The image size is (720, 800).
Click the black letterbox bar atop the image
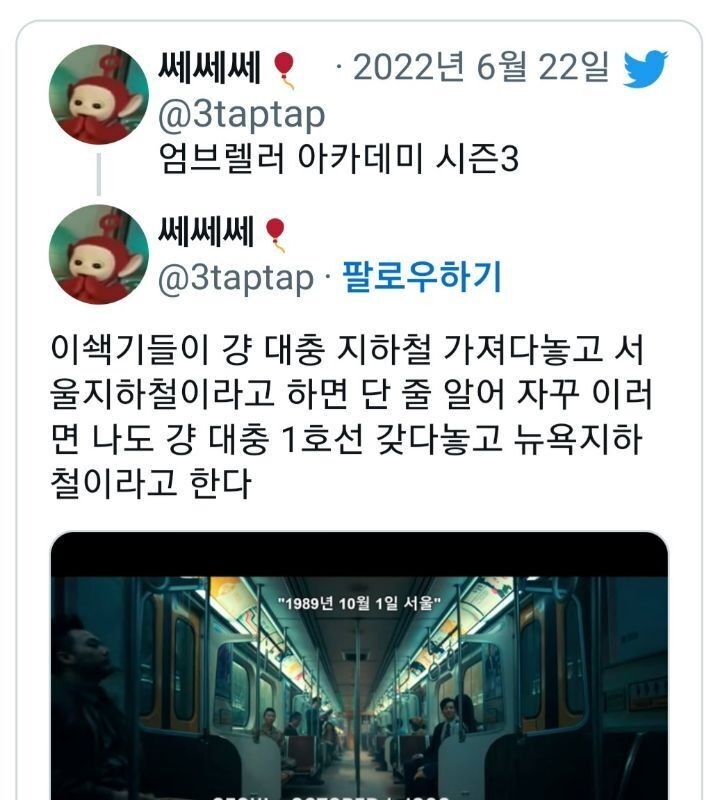pyautogui.click(x=359, y=555)
